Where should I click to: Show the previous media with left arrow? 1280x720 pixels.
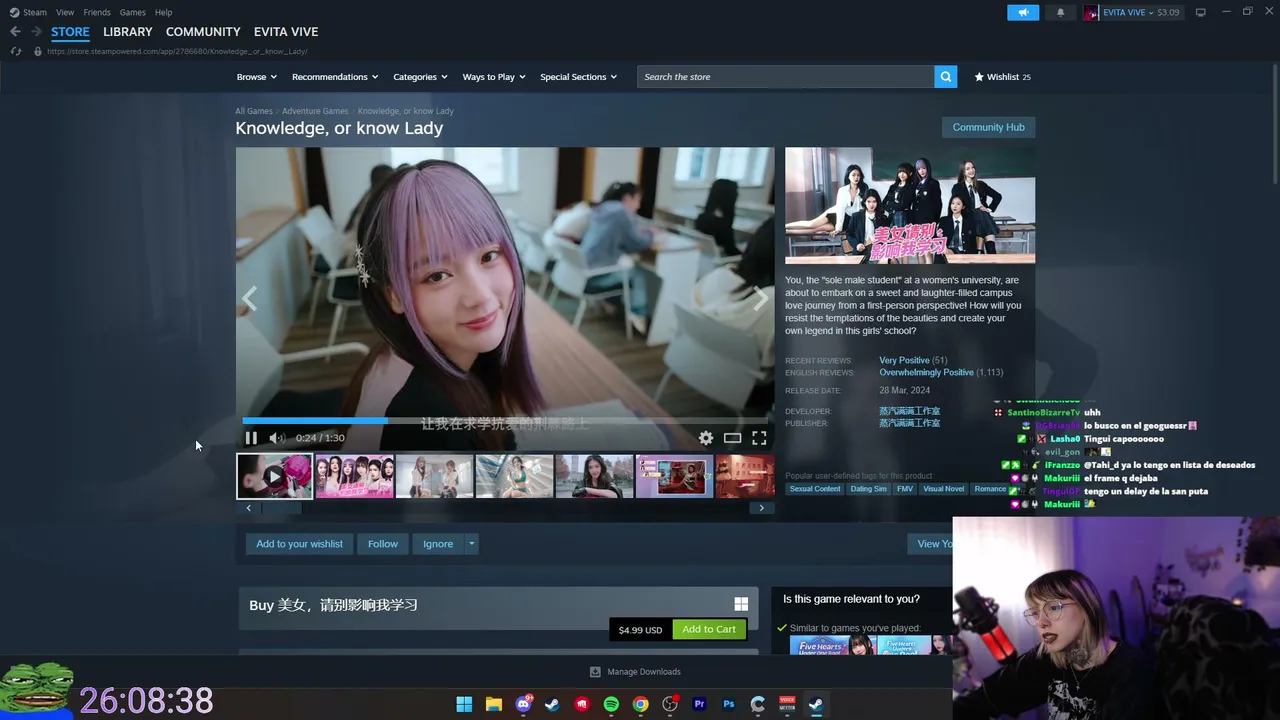(x=249, y=299)
